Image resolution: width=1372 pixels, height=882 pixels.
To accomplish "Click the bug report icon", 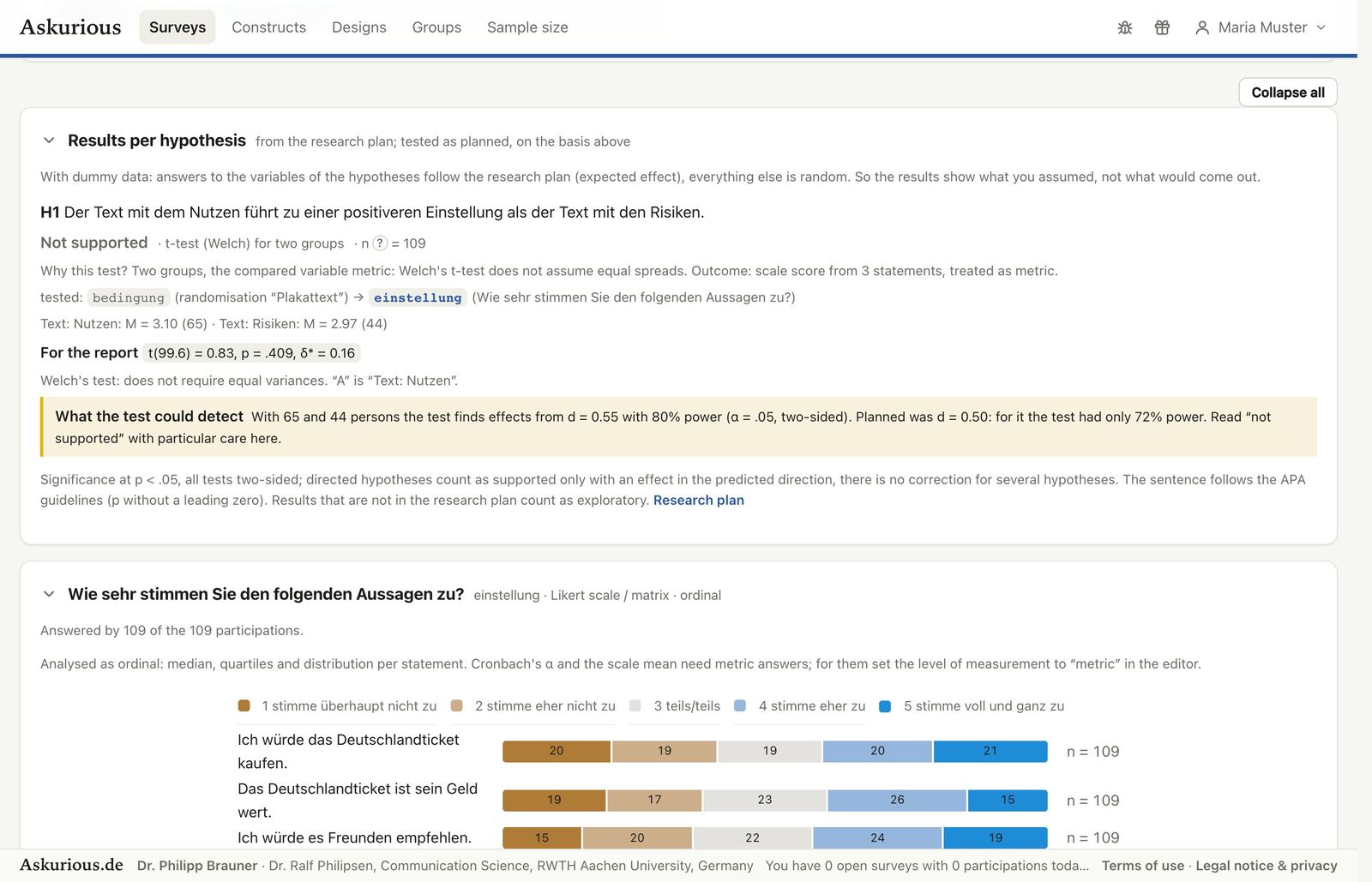I will [1125, 27].
